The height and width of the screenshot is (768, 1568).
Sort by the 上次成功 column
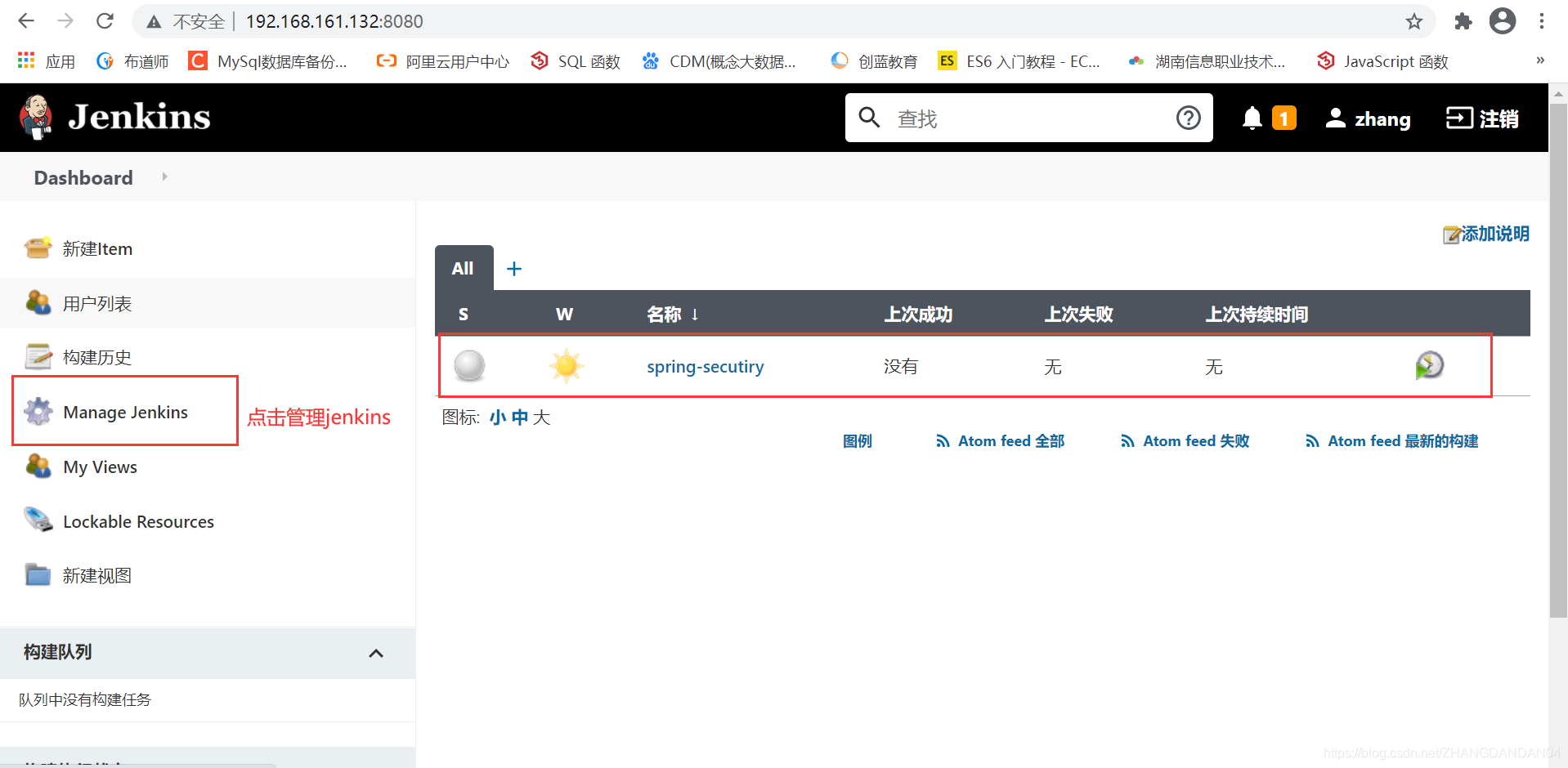[918, 315]
